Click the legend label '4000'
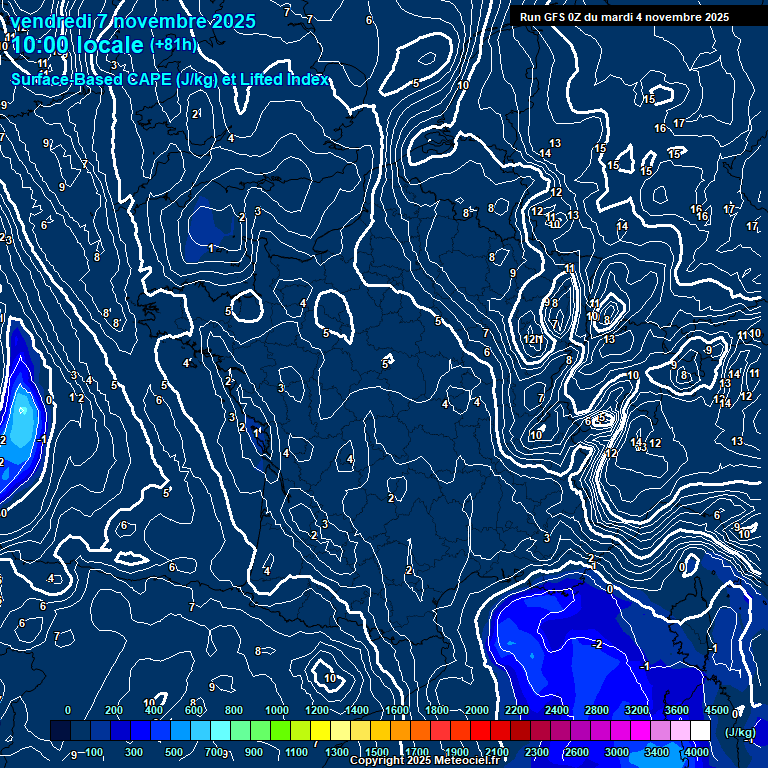The width and height of the screenshot is (768, 768). pos(697,752)
